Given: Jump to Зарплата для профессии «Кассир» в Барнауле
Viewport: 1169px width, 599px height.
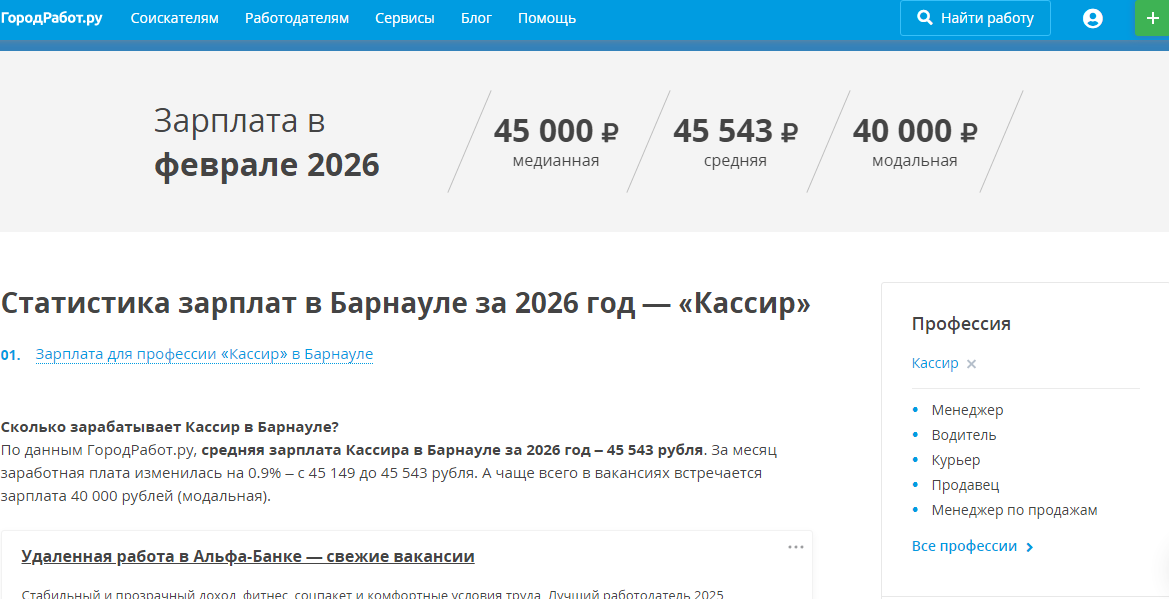Looking at the screenshot, I should 204,354.
